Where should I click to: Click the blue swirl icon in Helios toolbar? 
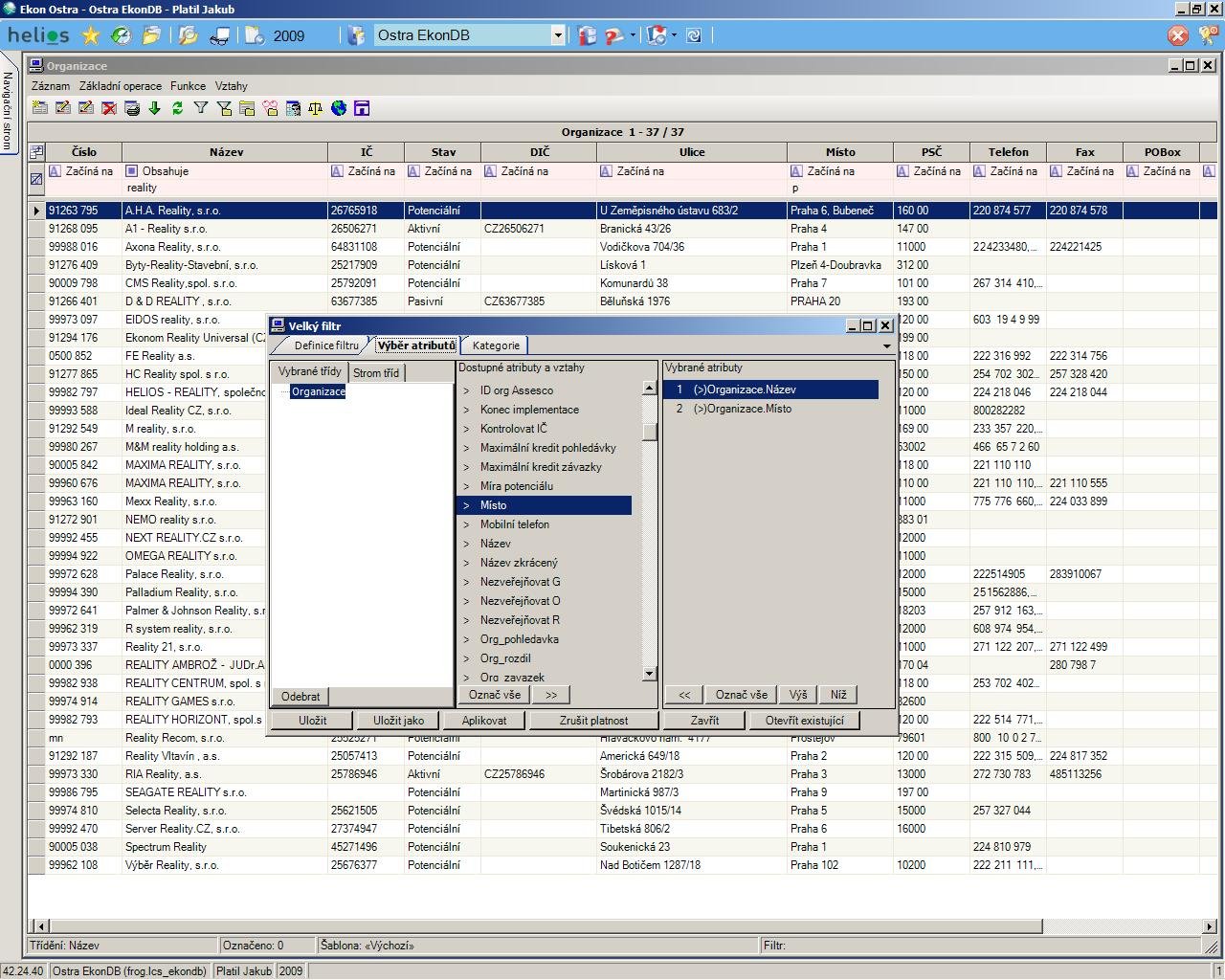694,35
